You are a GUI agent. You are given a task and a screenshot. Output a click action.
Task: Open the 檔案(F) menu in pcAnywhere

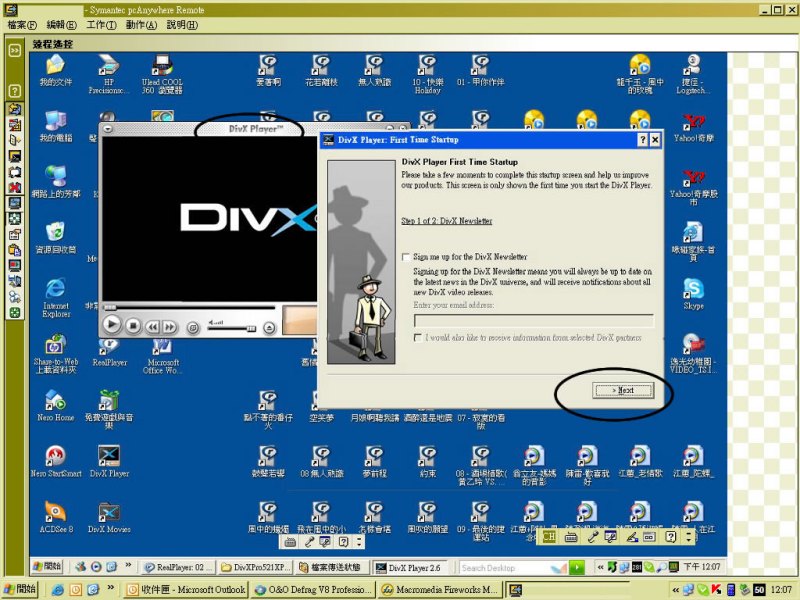pos(22,24)
